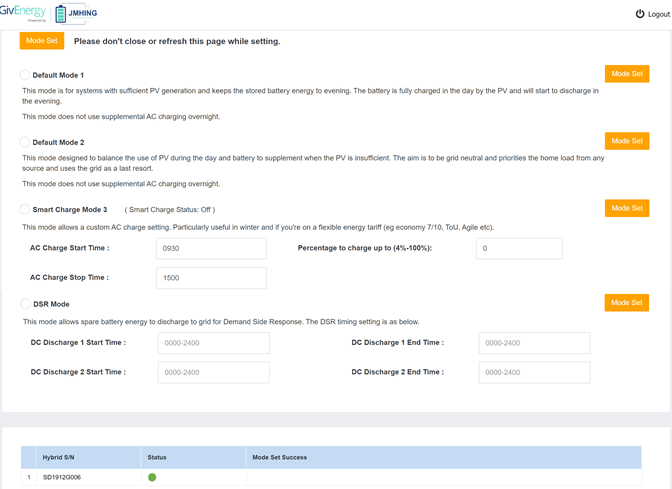This screenshot has width=672, height=489.
Task: Enable the DSR Mode radio button
Action: pyautogui.click(x=25, y=303)
